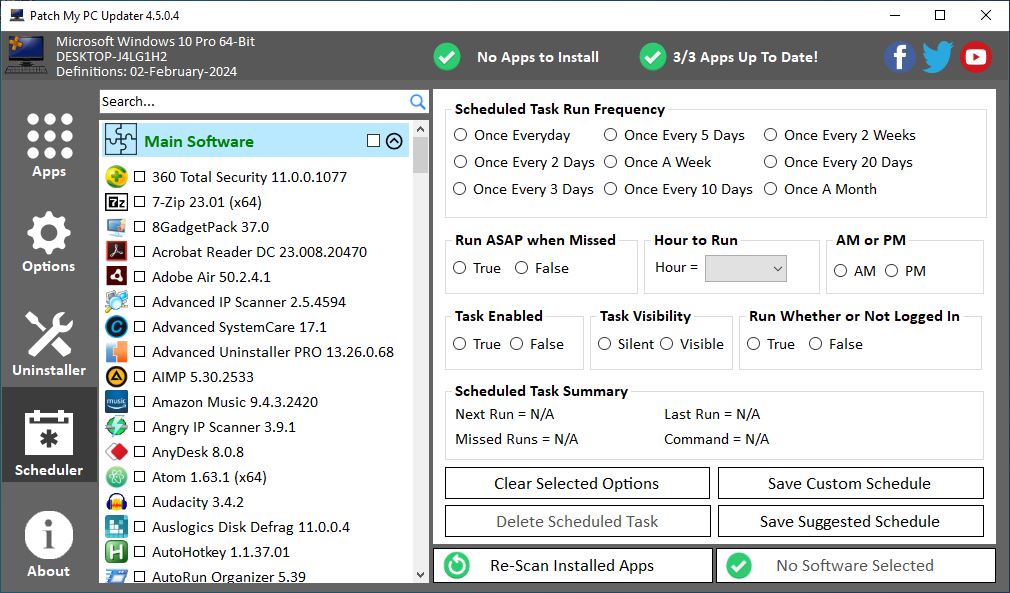Click the search magnifier icon
1010x593 pixels.
click(x=417, y=101)
